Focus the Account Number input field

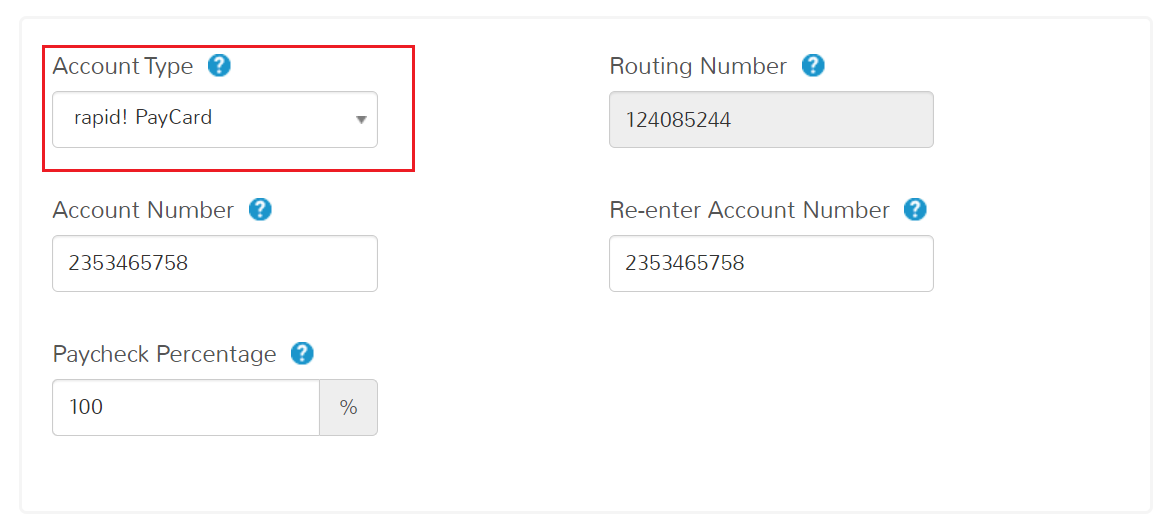(215, 264)
